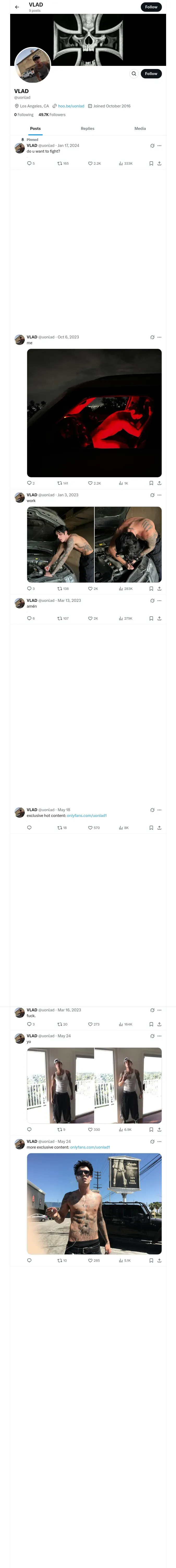Reply to the "work" post
Viewport: 176px width, 1568px height.
[x=29, y=589]
